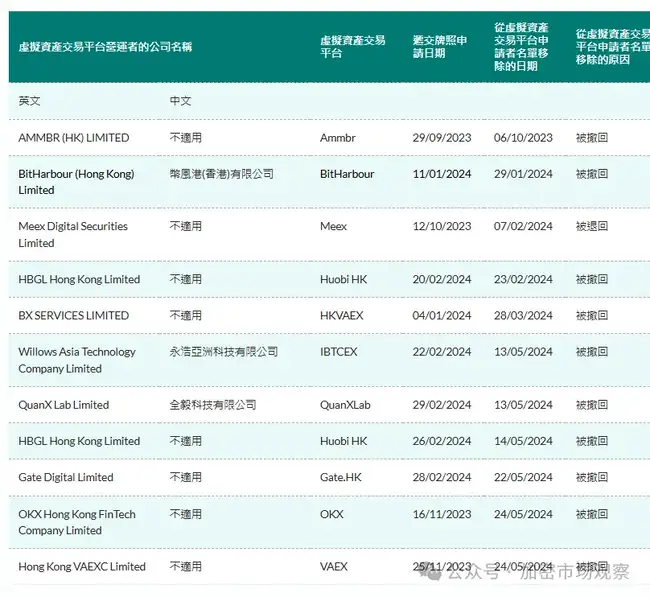Click removal date '06/10/2023'
The image size is (650, 597).
pos(523,138)
